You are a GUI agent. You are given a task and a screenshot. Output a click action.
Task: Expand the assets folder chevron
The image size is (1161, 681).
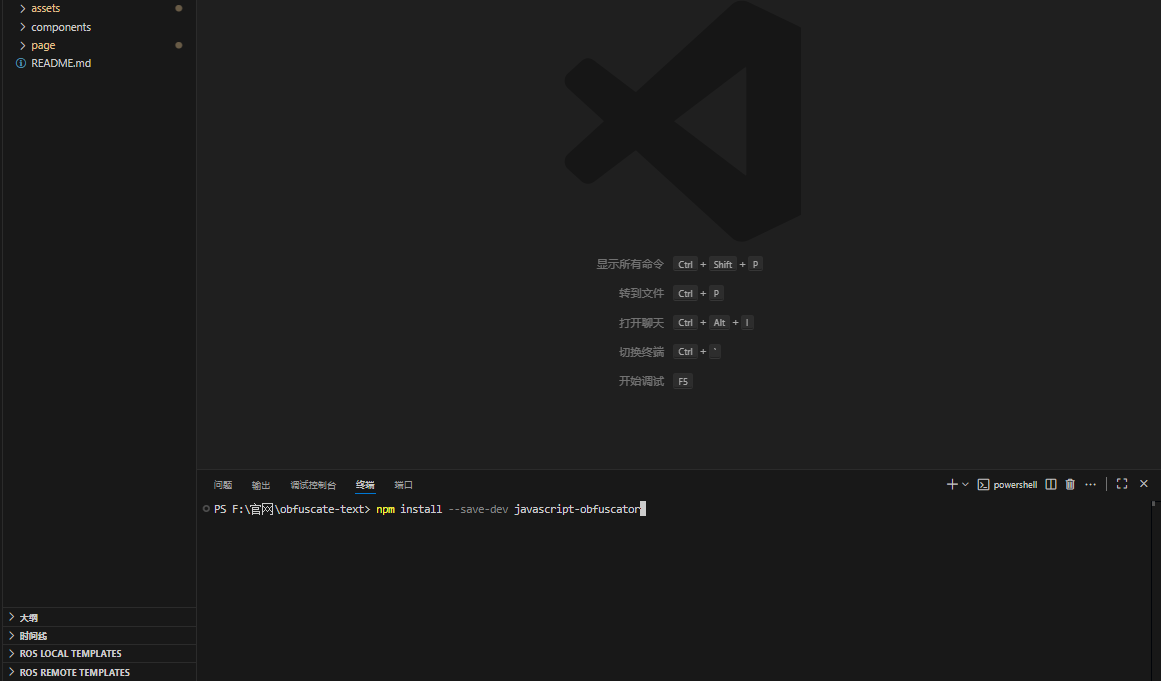(22, 8)
